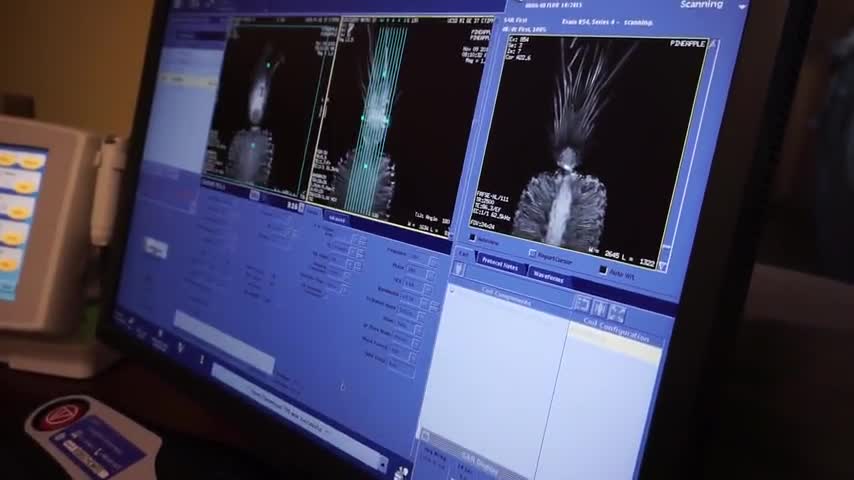Click the 'Exam 854, Series 4 - scanning' status text
Viewport: 854px width, 480px height.
607,23
